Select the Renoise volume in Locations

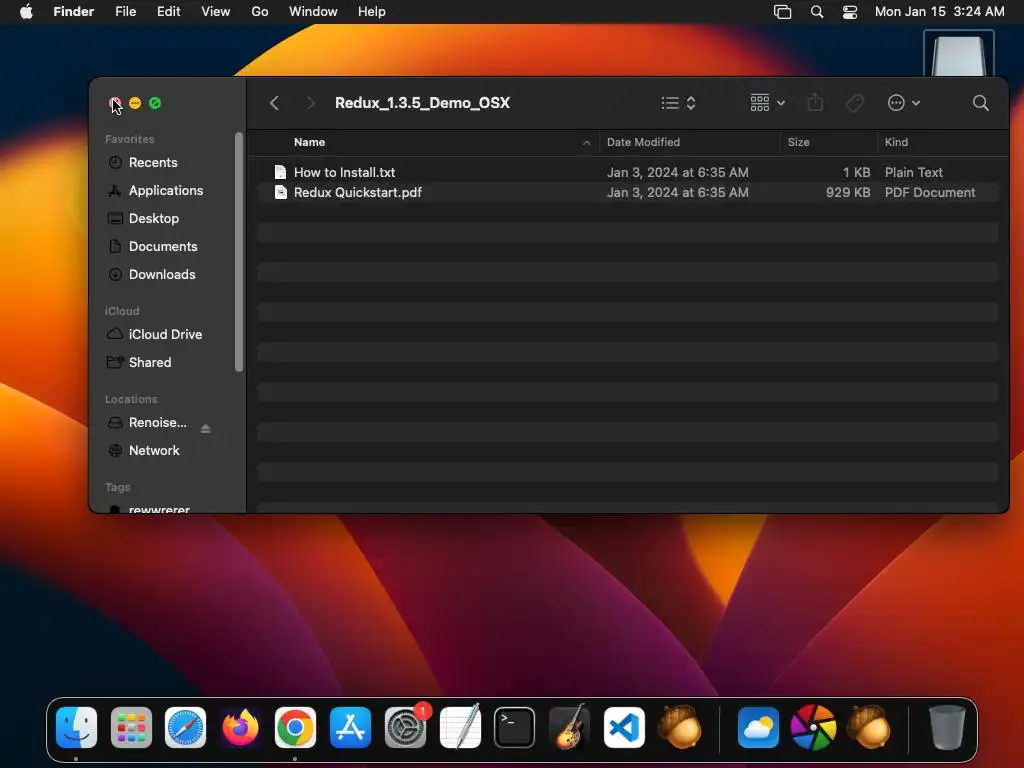(157, 423)
